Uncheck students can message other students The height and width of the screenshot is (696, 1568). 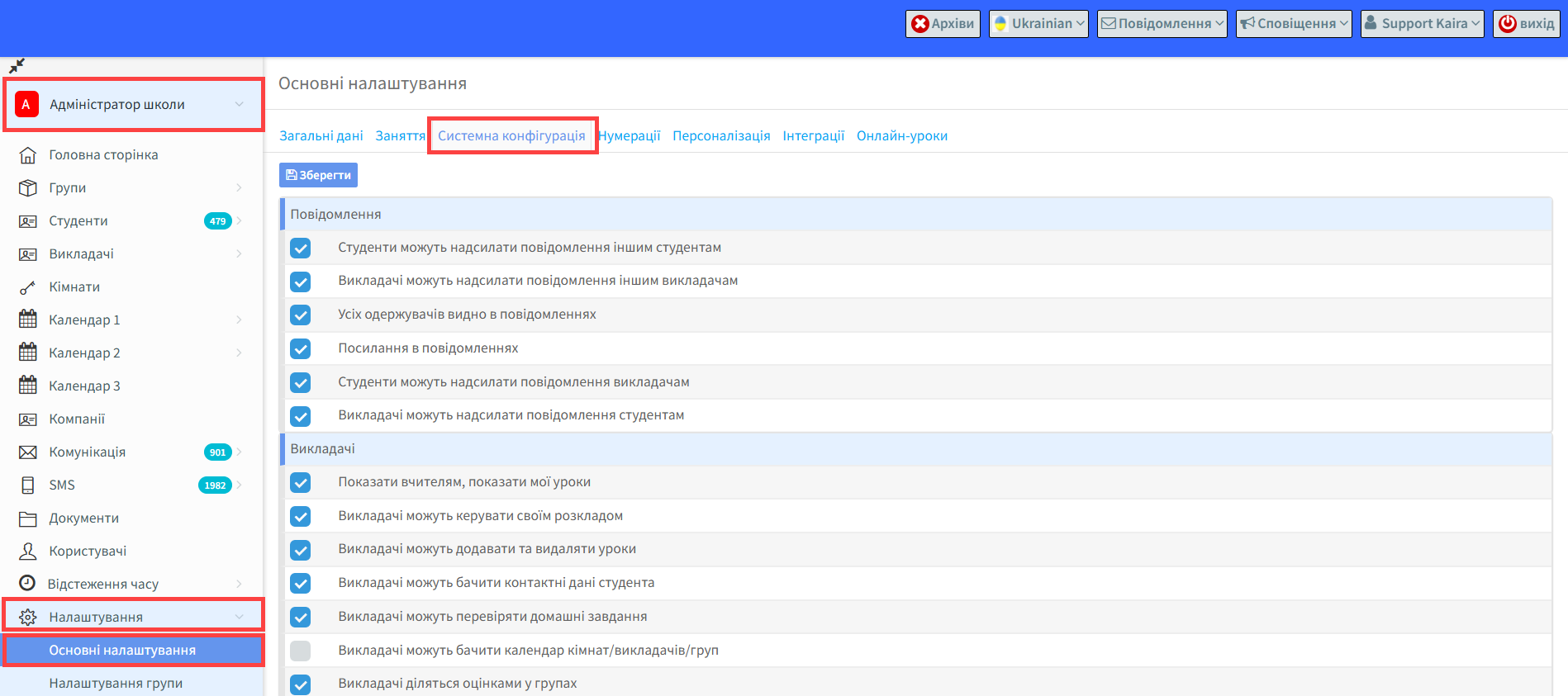point(301,248)
